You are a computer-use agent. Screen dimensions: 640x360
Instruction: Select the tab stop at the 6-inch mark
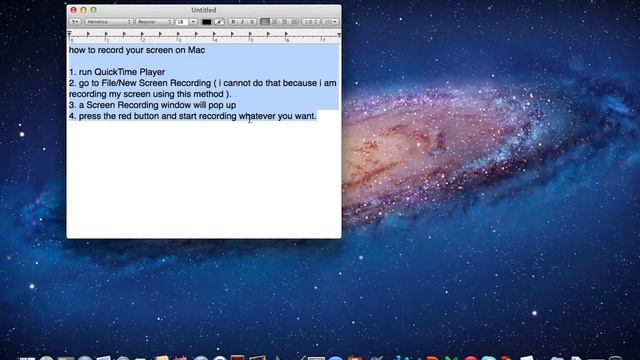click(x=286, y=34)
